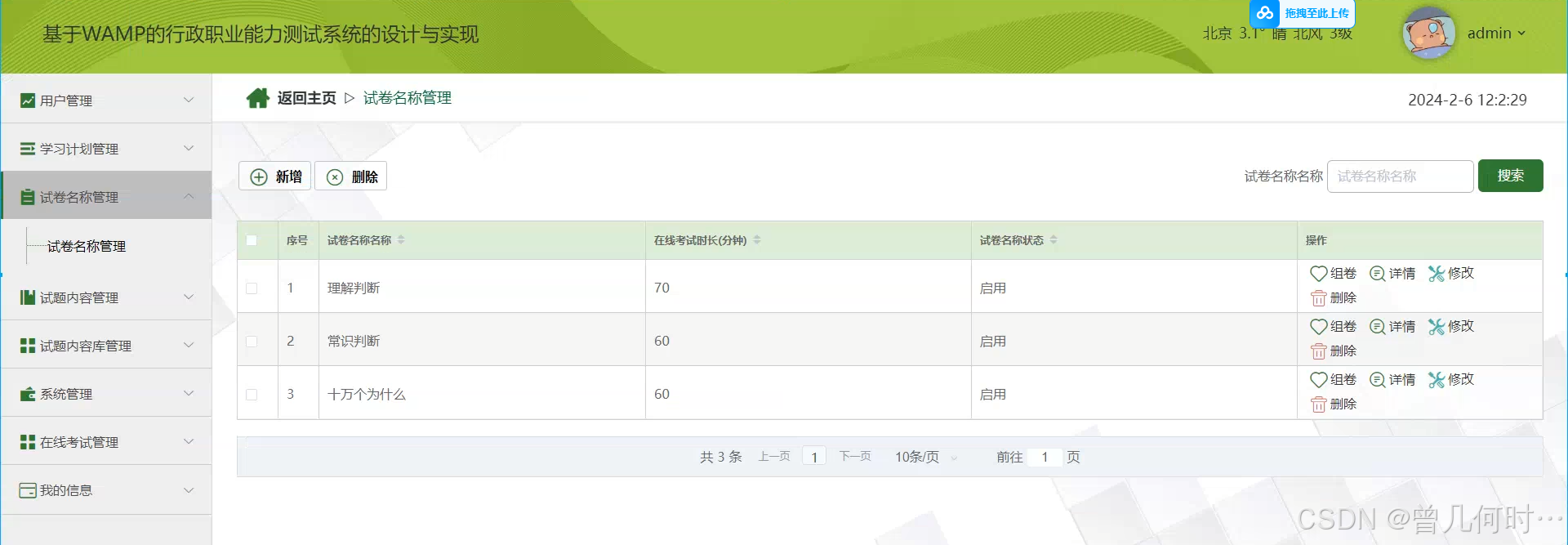Click the 系统管理 briefcase icon

tap(28, 394)
